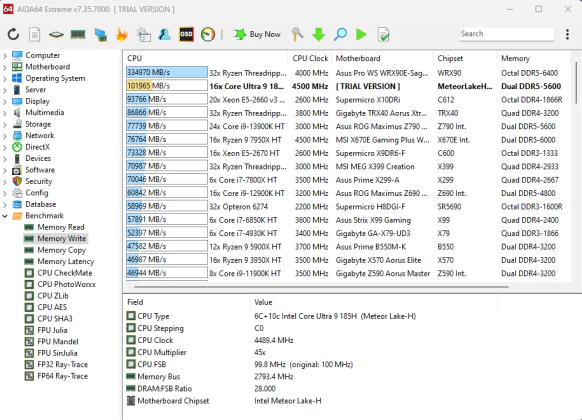Open the CPU SHA3 benchmark
Screen dimensions: 582x420
(x=55, y=319)
